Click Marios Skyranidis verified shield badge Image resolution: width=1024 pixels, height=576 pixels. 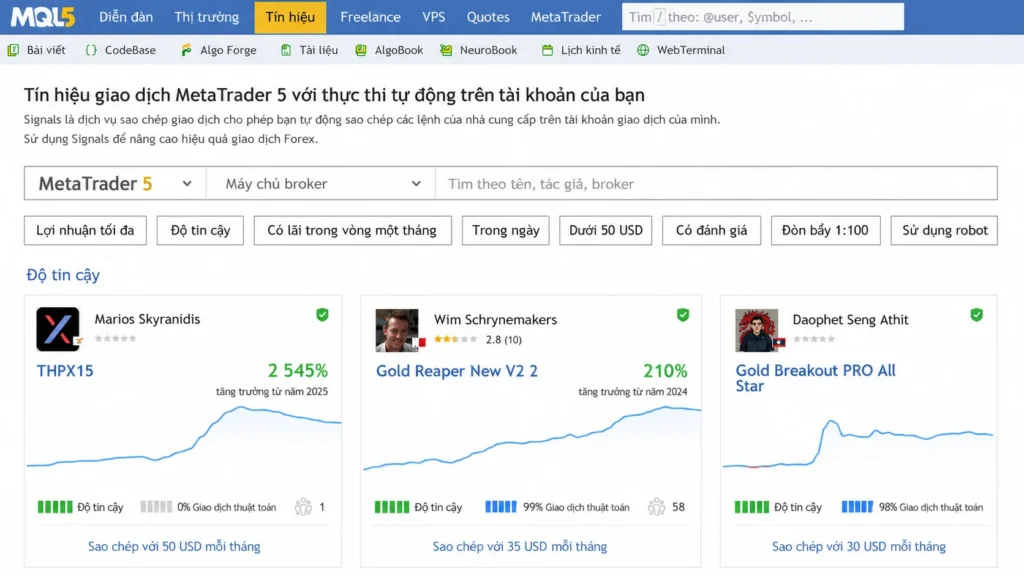tap(323, 315)
